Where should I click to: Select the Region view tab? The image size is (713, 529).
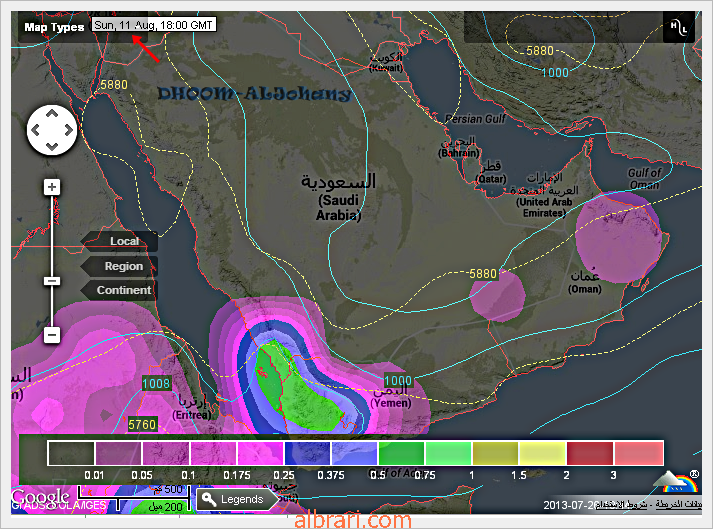click(120, 266)
